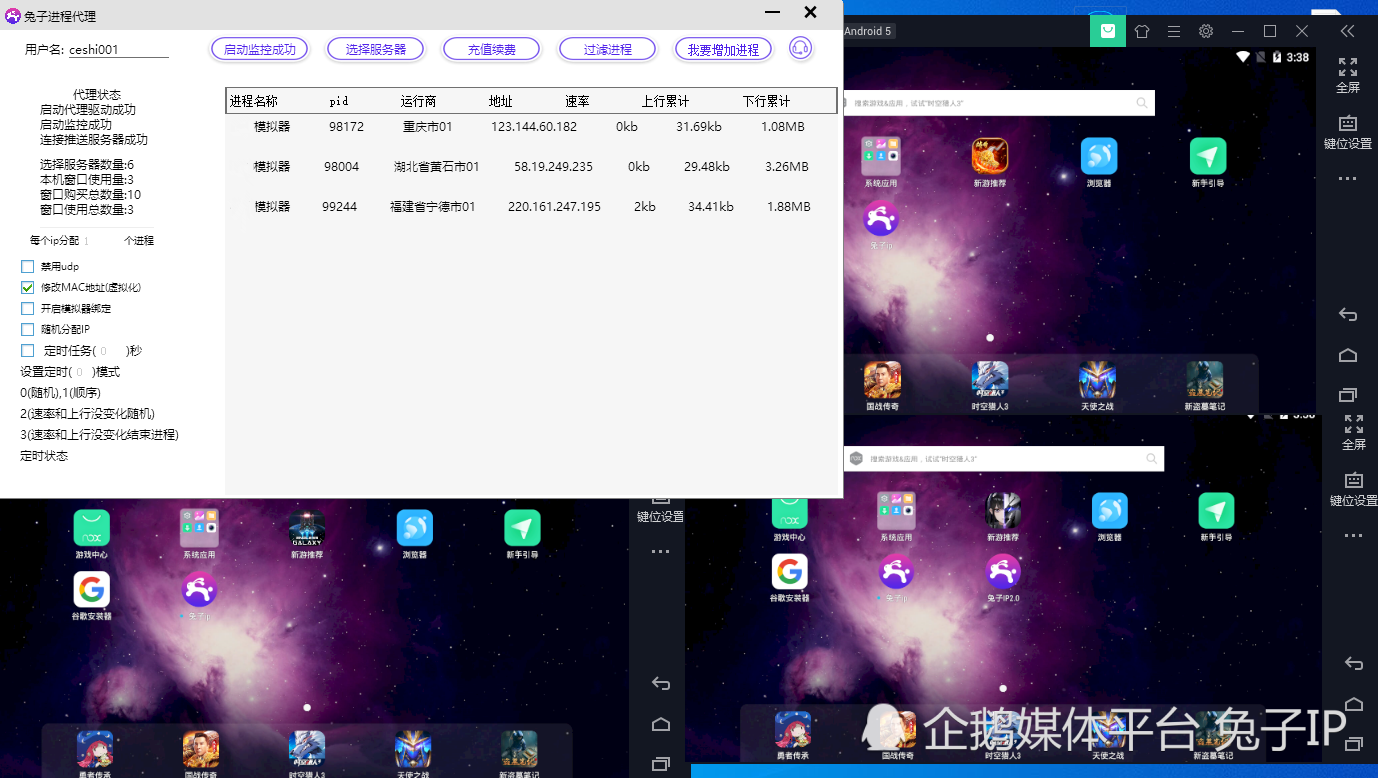
Task: Click the 选择服务器 button
Action: coord(375,49)
